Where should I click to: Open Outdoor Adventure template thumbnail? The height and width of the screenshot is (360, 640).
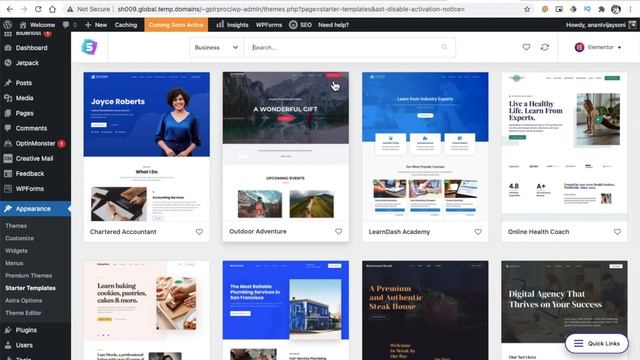tap(286, 147)
